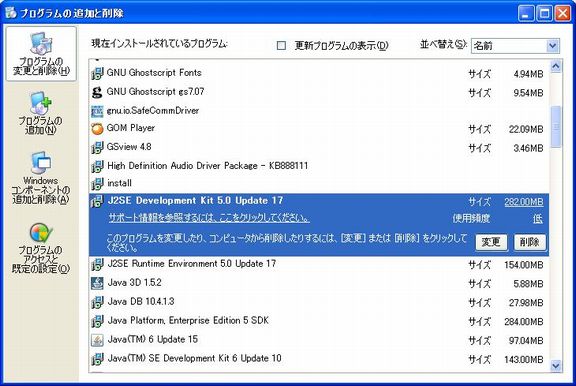The height and width of the screenshot is (386, 576).
Task: Click the title bar program icon
Action: (11, 12)
